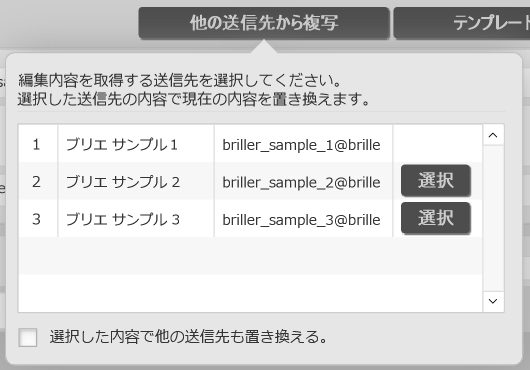Click row number 2 in the list
Viewport: 530px width, 370px height.
click(x=38, y=182)
